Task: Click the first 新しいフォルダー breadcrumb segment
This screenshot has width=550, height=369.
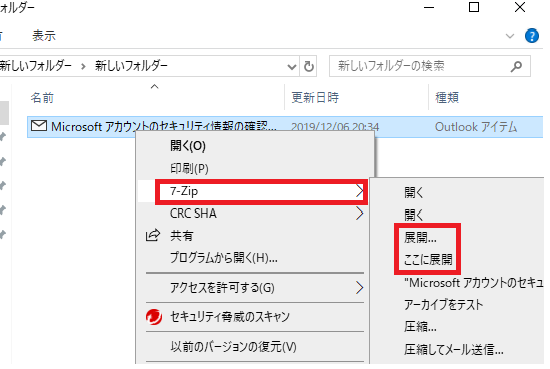Action: [x=36, y=66]
